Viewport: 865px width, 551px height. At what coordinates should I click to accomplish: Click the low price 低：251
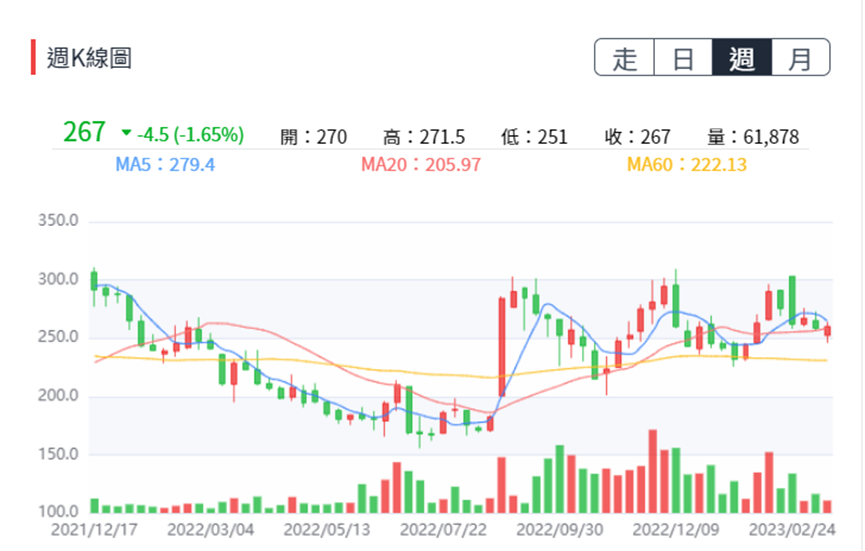pyautogui.click(x=534, y=137)
